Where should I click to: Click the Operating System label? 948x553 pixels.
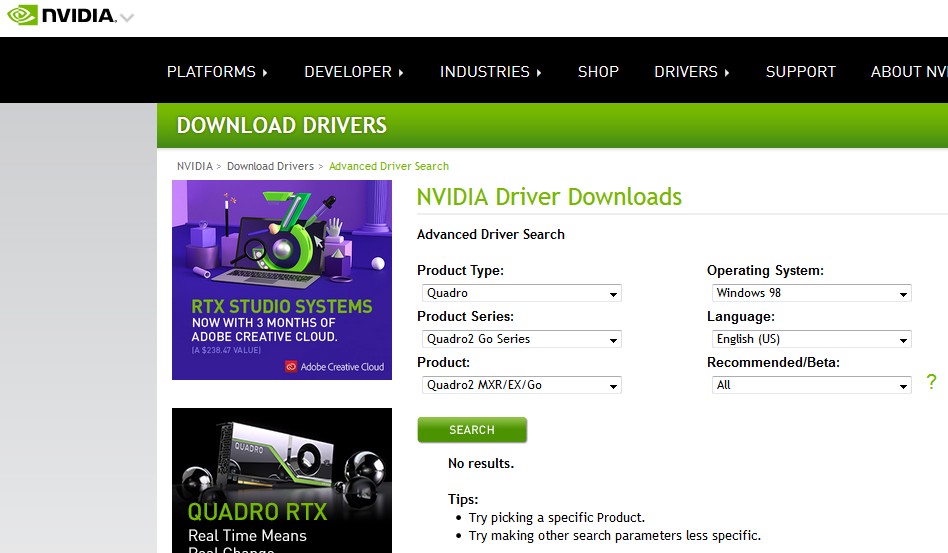765,271
